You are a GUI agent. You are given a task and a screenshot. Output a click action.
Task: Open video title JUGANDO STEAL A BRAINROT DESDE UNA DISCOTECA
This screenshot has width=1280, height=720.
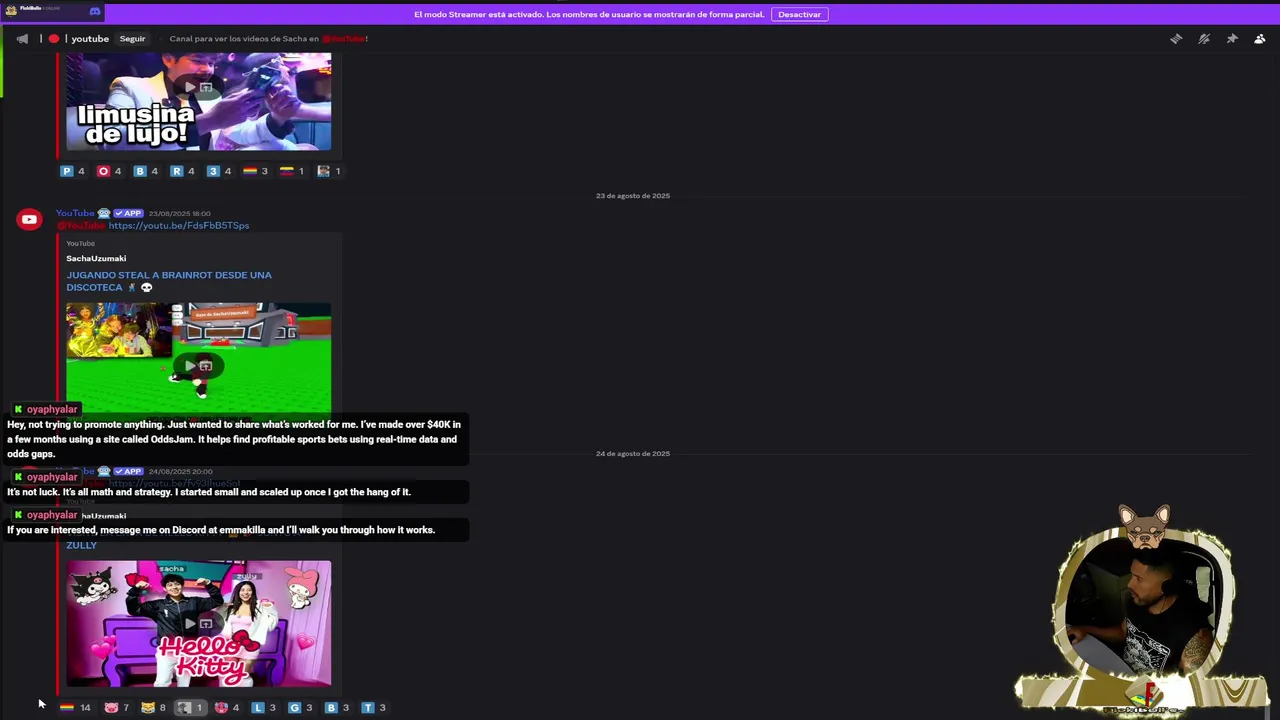(168, 281)
